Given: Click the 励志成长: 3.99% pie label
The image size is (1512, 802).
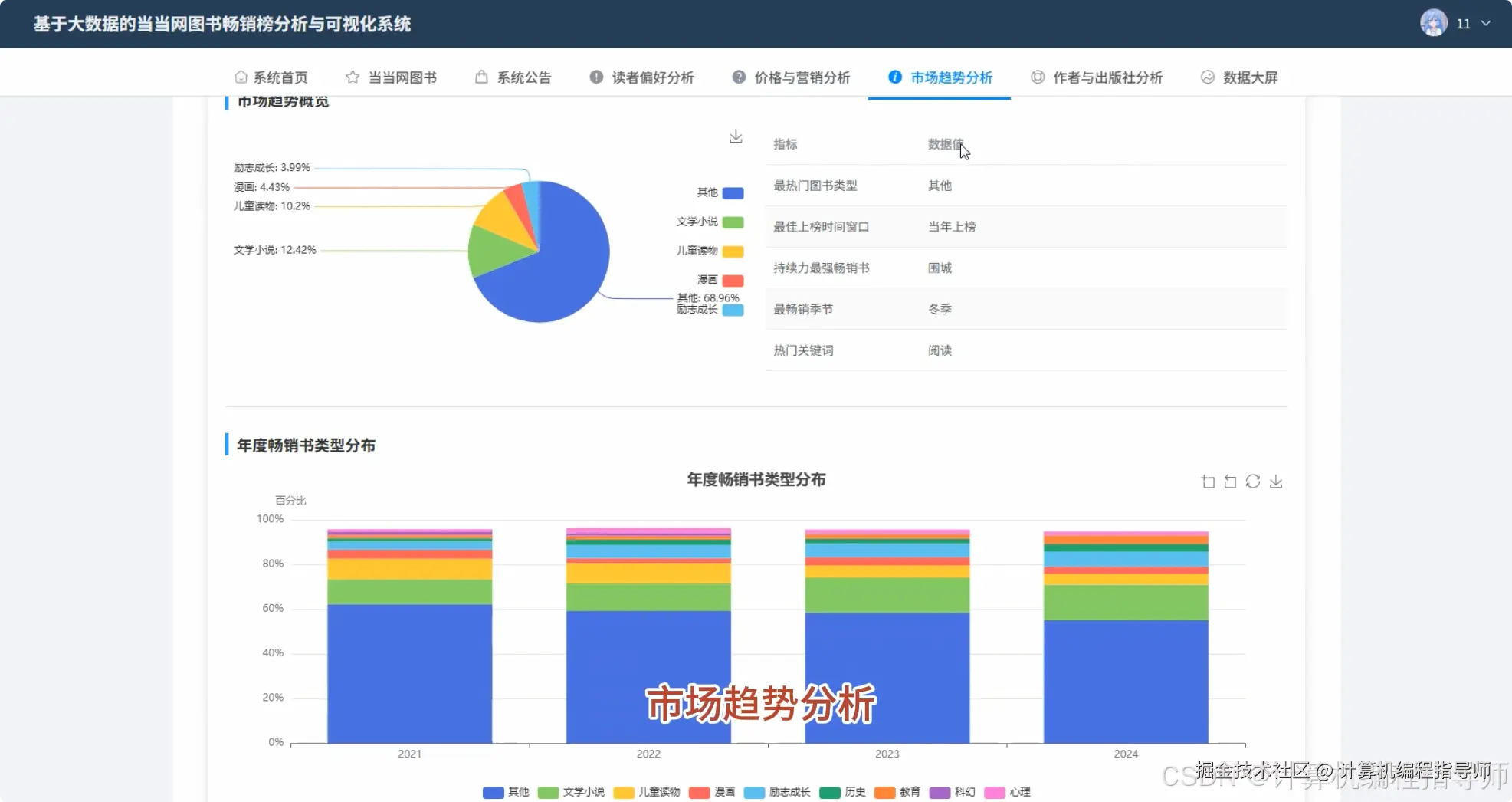Looking at the screenshot, I should click(272, 167).
